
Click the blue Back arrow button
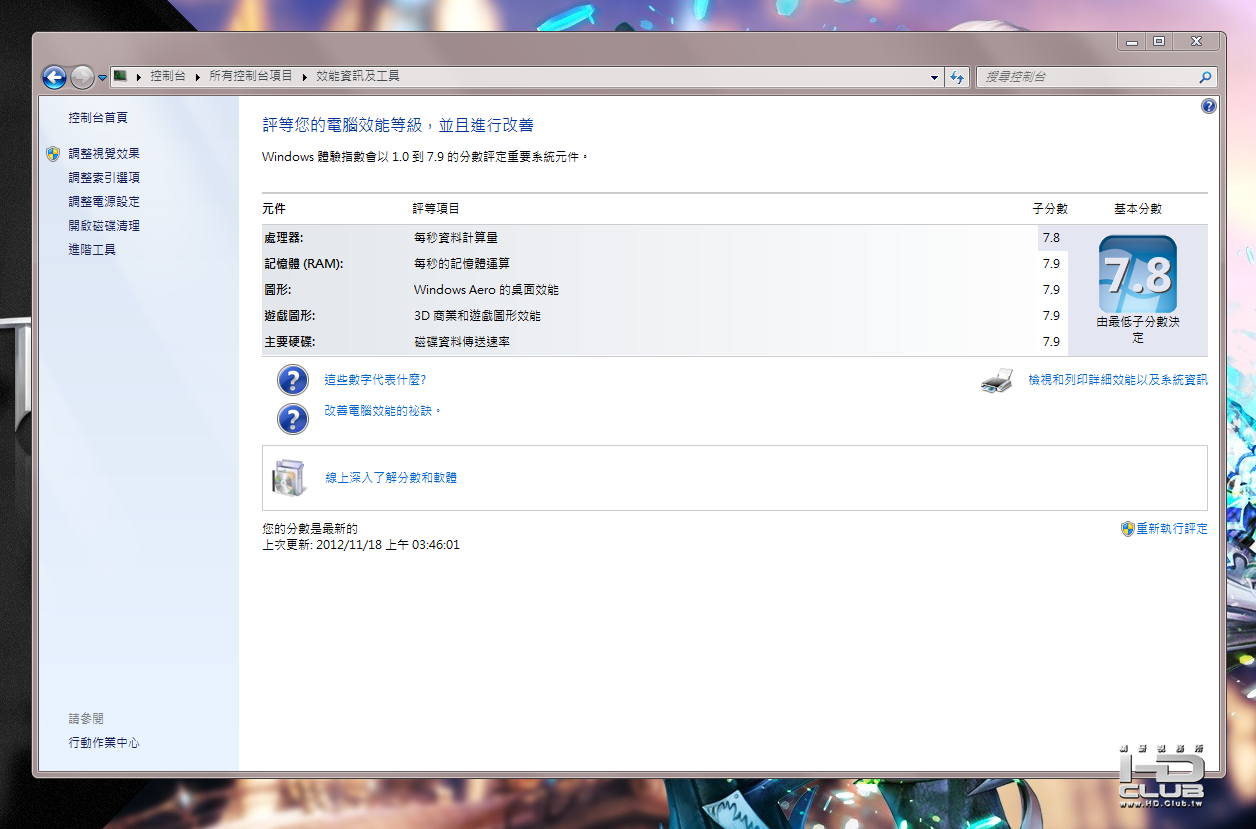[54, 76]
